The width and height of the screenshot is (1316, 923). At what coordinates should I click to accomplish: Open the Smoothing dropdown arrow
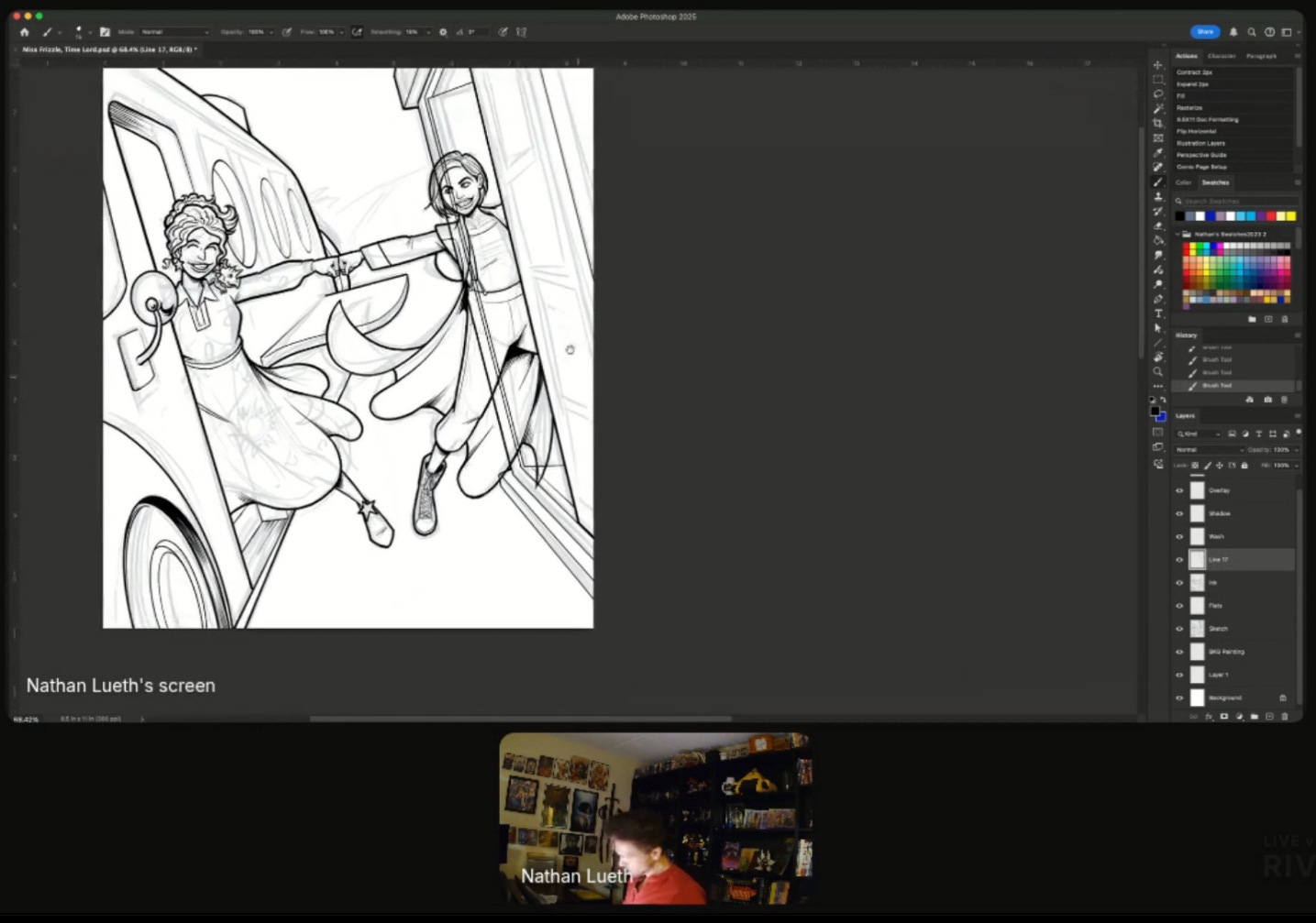coord(427,32)
